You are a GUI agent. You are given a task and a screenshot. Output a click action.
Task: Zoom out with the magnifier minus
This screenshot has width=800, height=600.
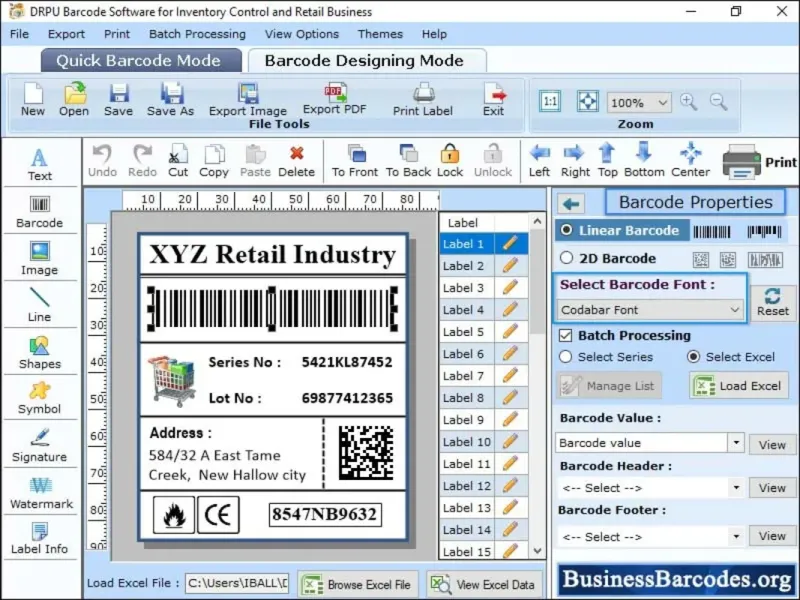[x=718, y=102]
